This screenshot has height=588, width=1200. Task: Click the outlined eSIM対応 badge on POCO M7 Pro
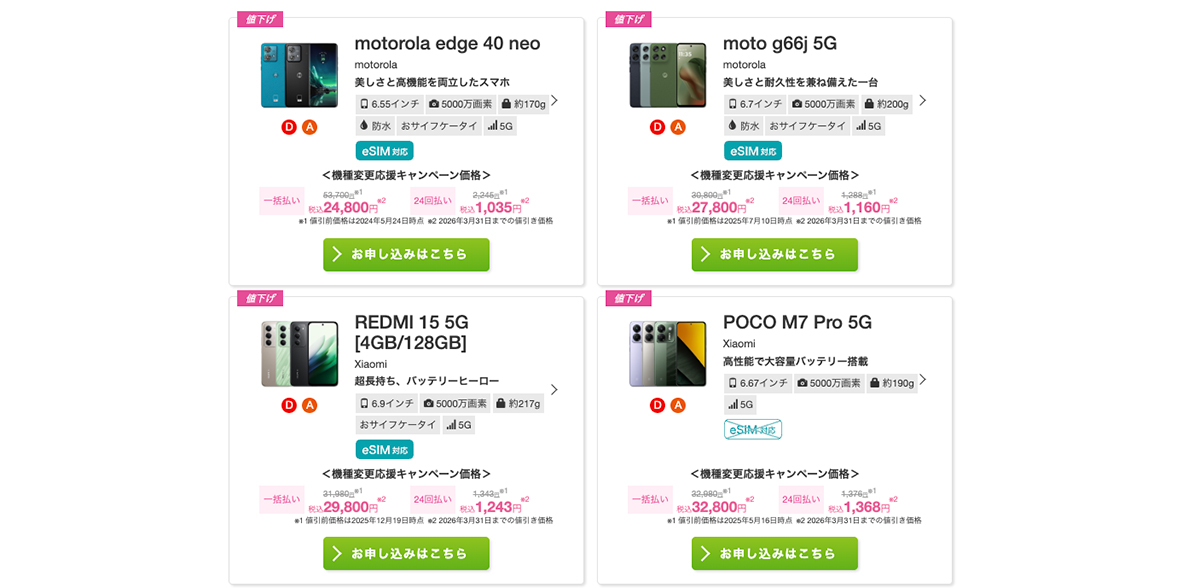[752, 430]
